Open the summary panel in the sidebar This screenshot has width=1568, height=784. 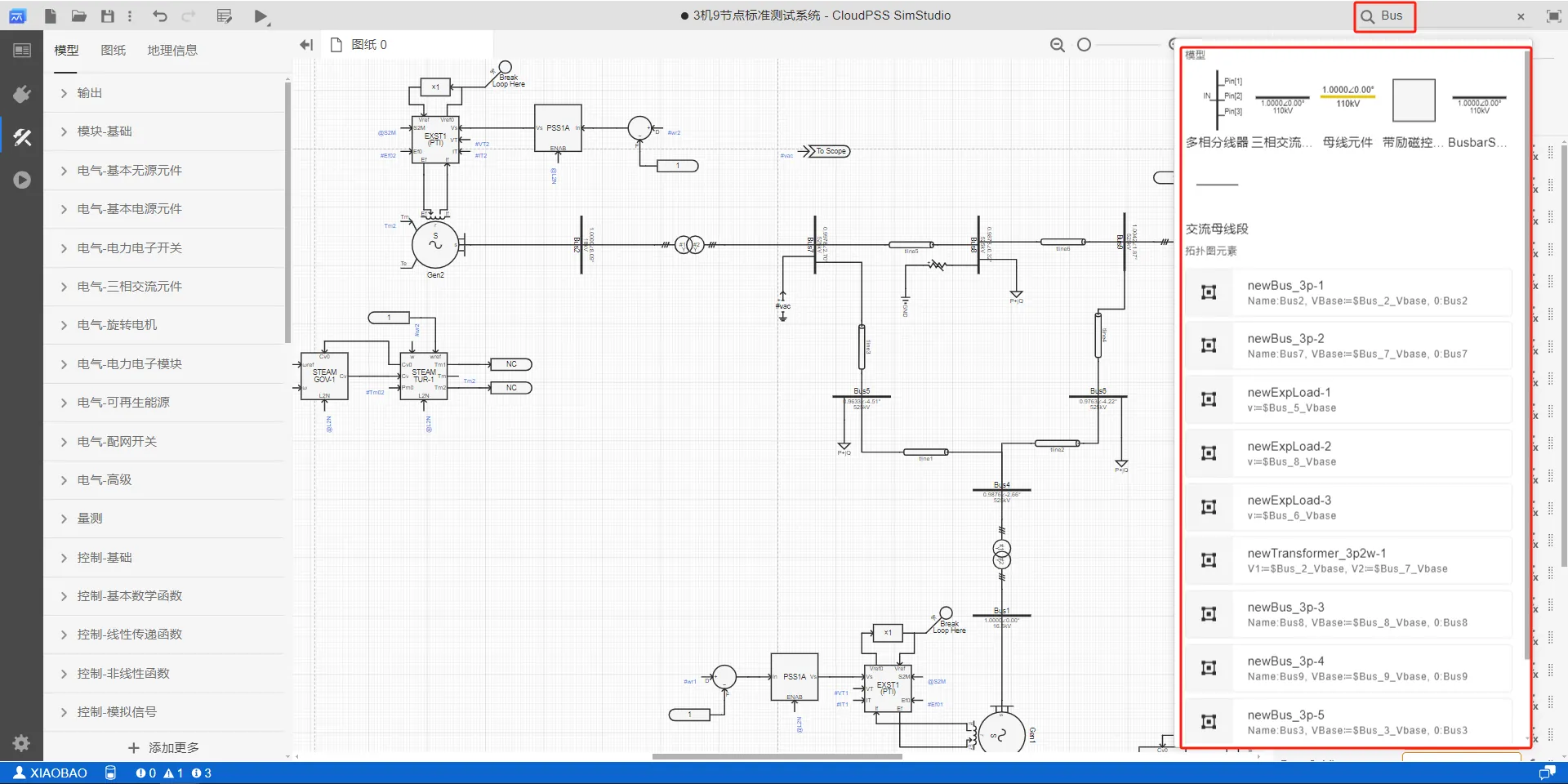pos(22,51)
